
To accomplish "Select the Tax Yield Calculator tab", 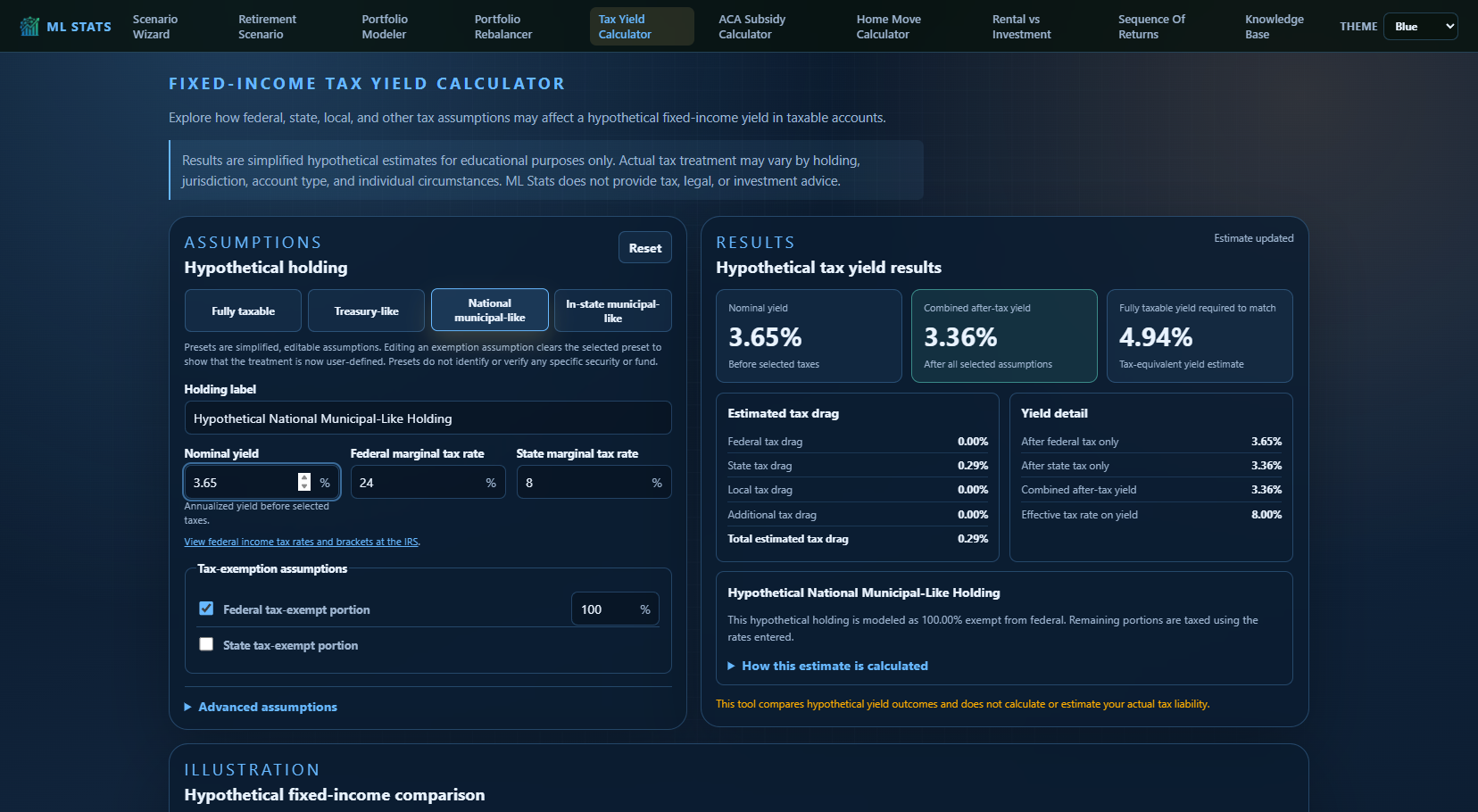I will click(642, 27).
